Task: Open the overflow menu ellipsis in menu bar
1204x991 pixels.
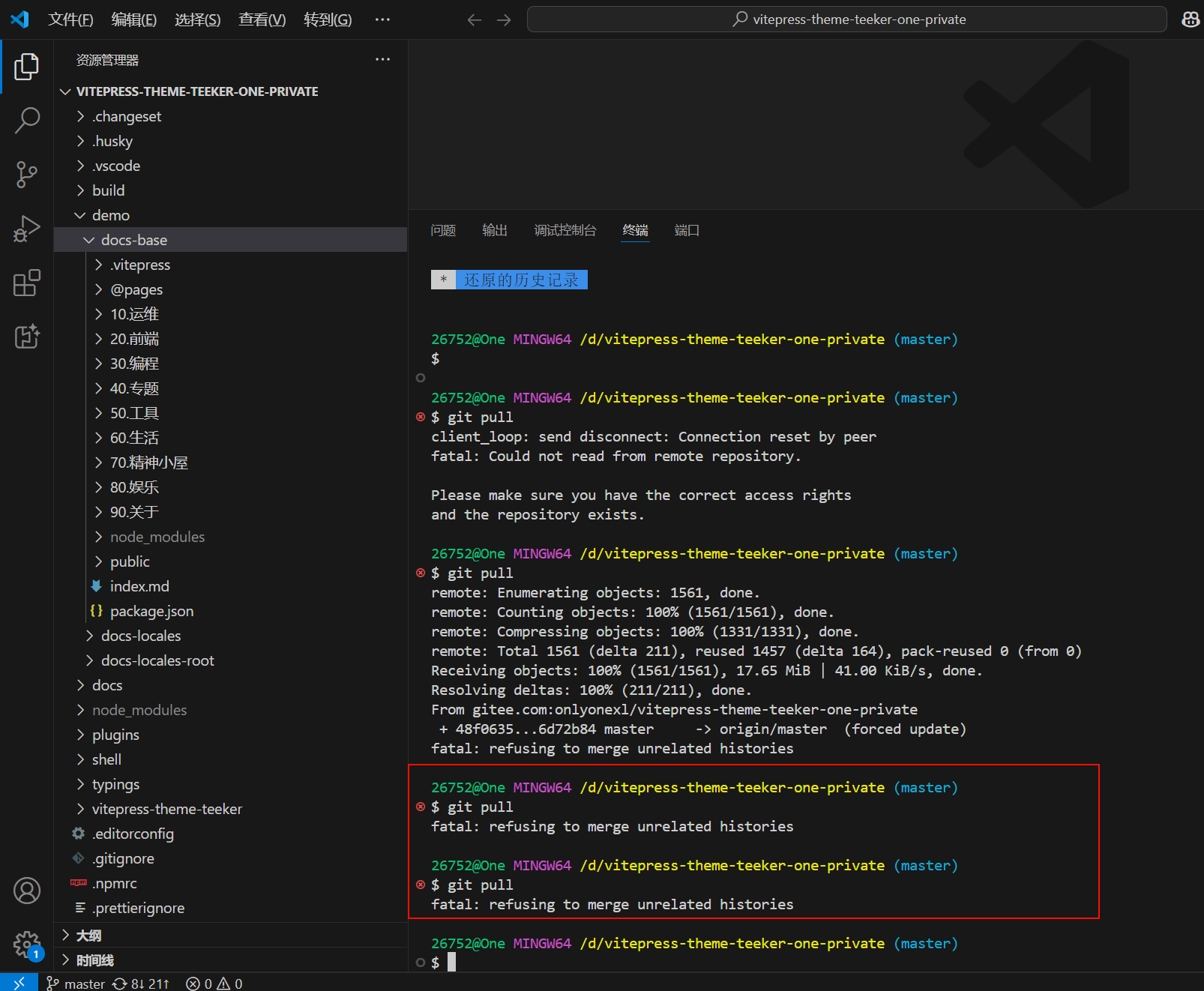Action: (382, 19)
